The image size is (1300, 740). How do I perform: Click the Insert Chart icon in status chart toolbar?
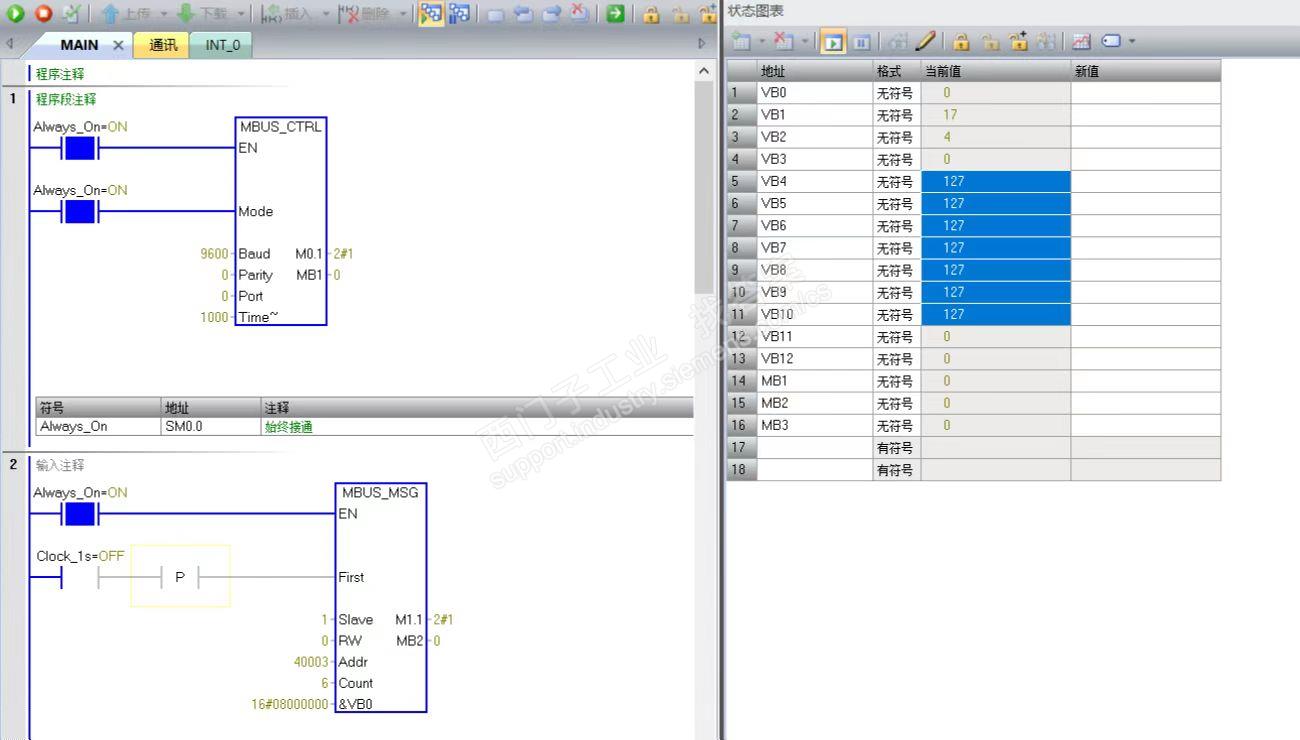click(x=741, y=41)
